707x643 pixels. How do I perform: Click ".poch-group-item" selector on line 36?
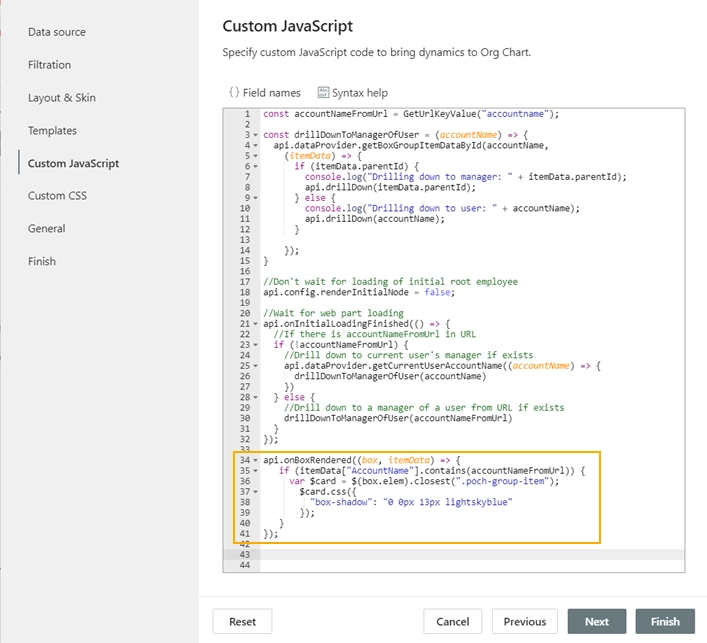tap(503, 481)
